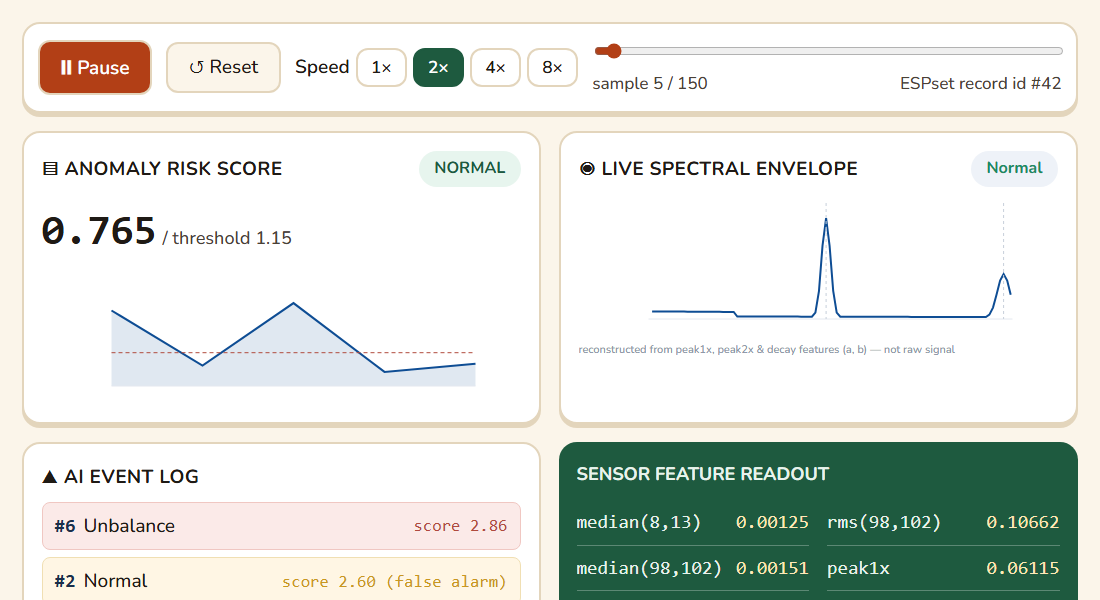Screen dimensions: 1100x600
Task: Set speed to 1×
Action: point(381,67)
